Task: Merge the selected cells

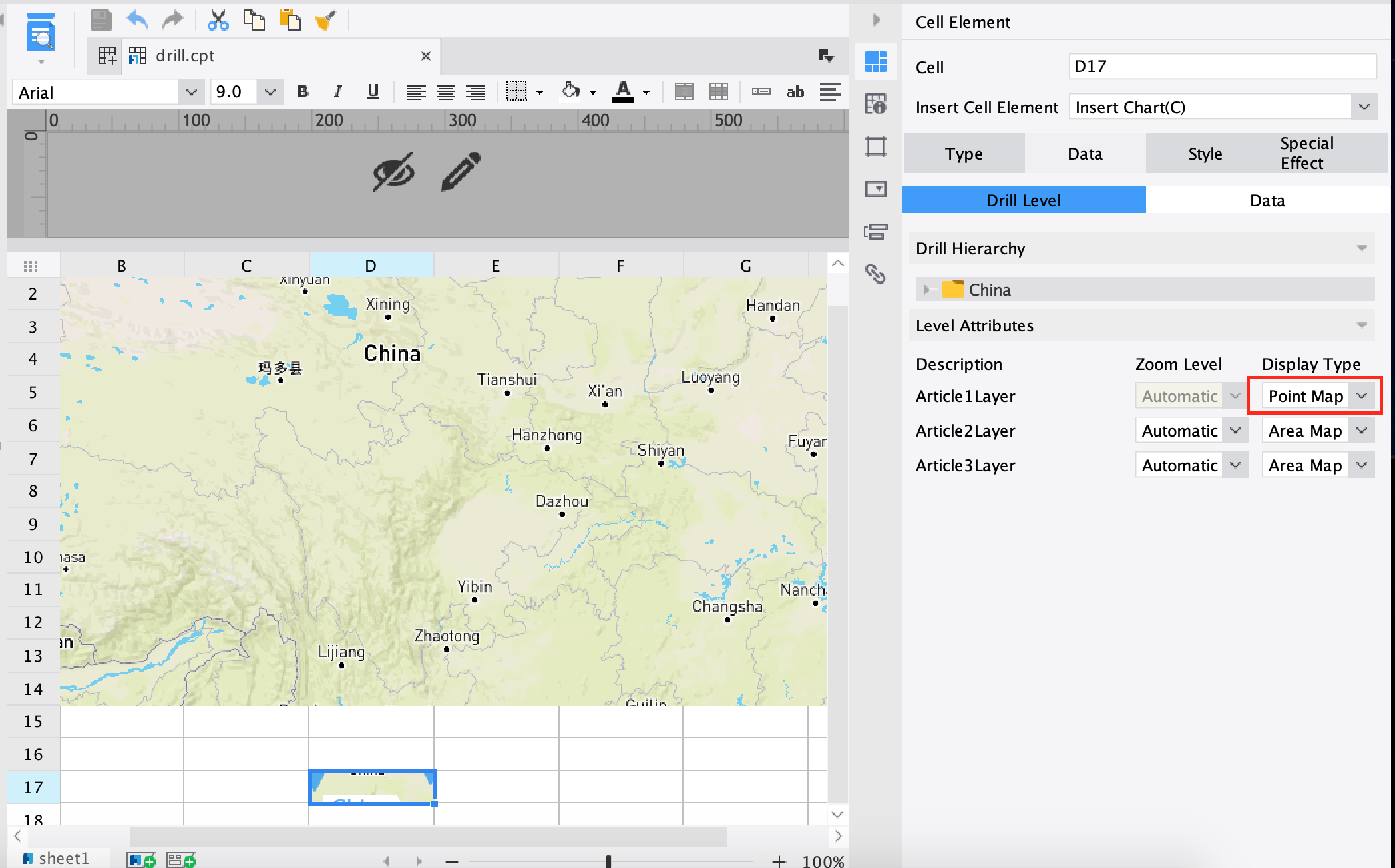Action: pyautogui.click(x=684, y=92)
